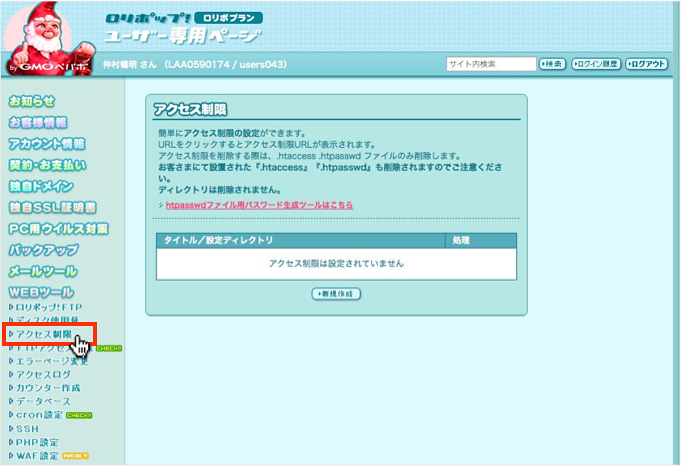
Task: Click the 処理 column header
Action: pyautogui.click(x=481, y=240)
